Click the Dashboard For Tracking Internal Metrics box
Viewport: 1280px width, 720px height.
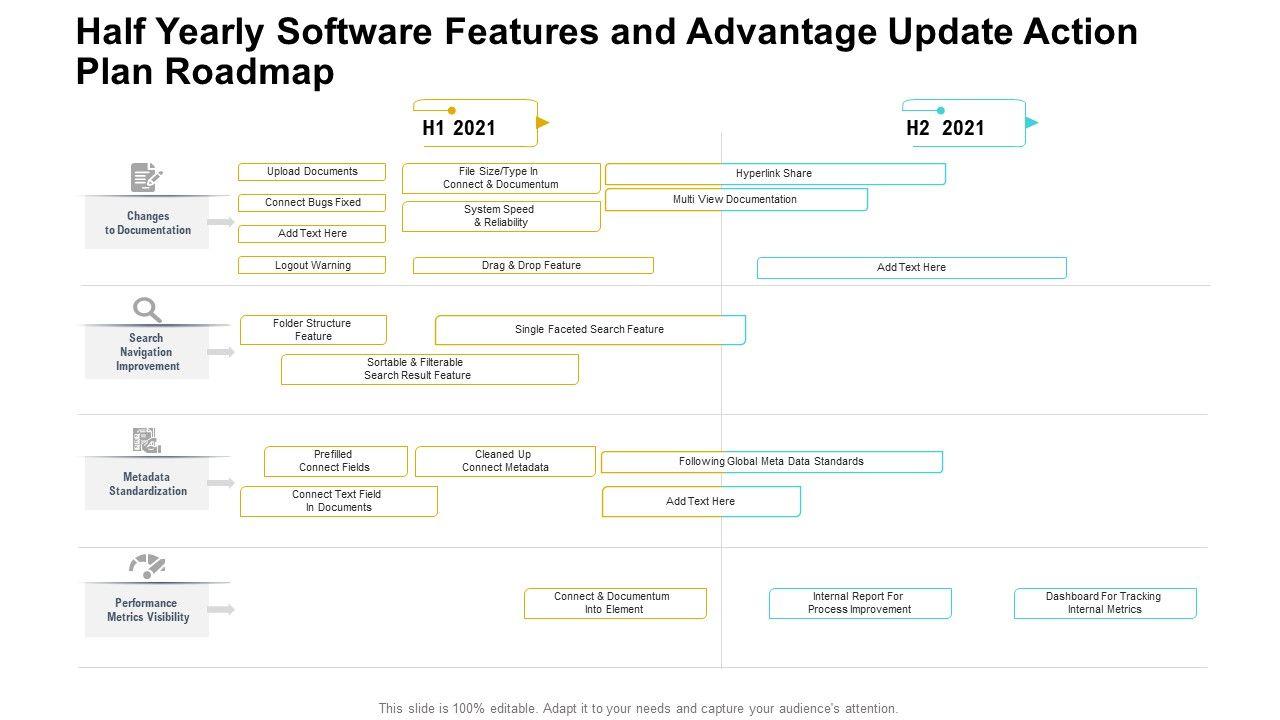tap(1105, 603)
